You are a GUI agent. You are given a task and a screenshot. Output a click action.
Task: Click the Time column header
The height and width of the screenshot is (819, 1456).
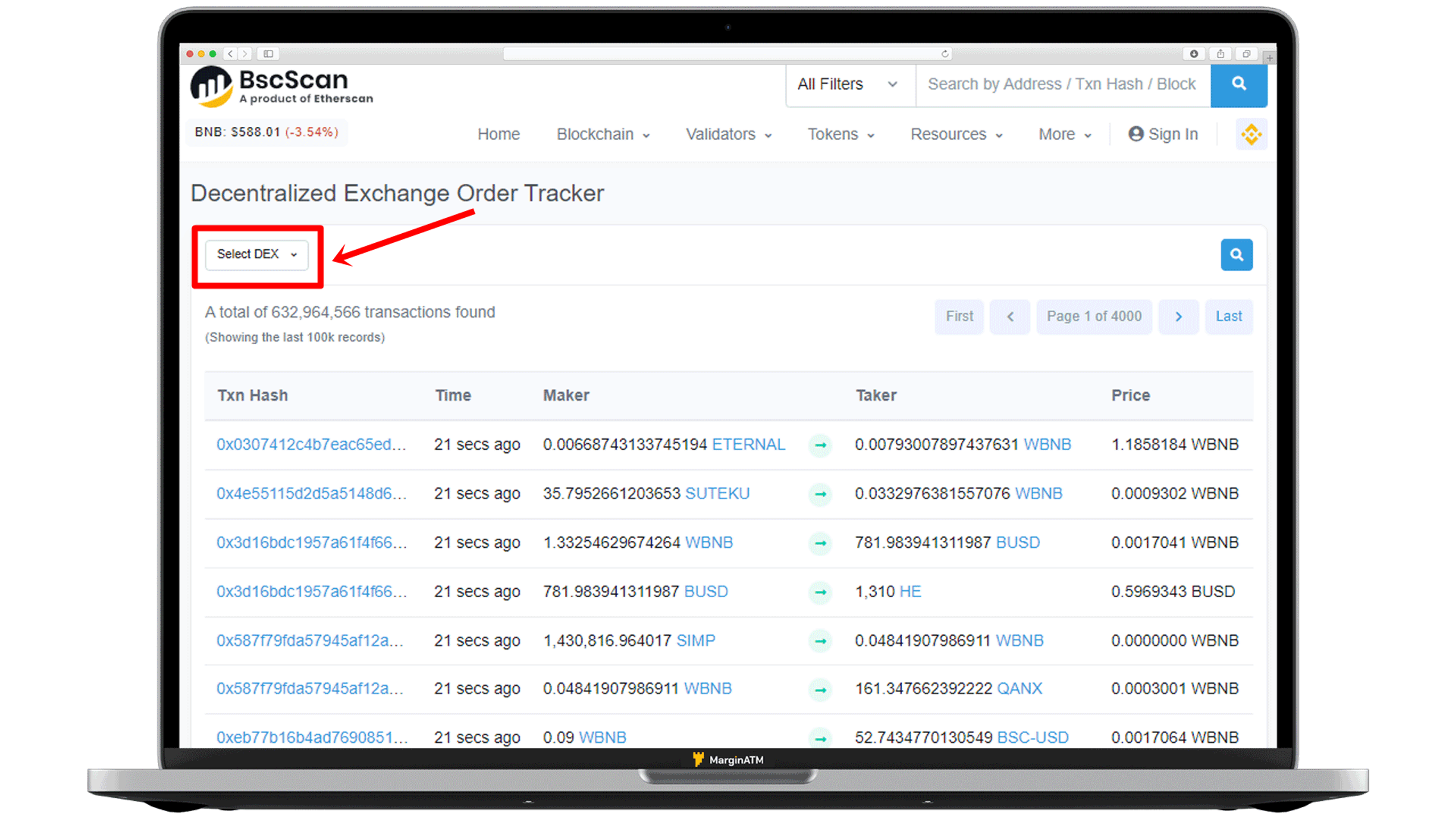(x=453, y=395)
